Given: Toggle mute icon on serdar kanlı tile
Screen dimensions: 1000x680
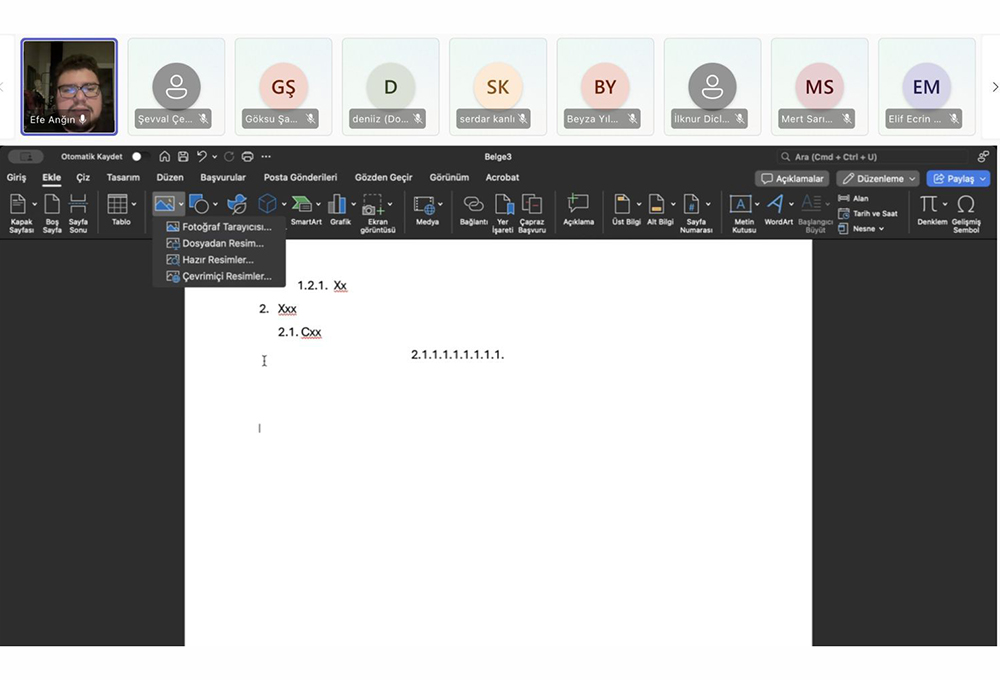Looking at the screenshot, I should click(523, 119).
